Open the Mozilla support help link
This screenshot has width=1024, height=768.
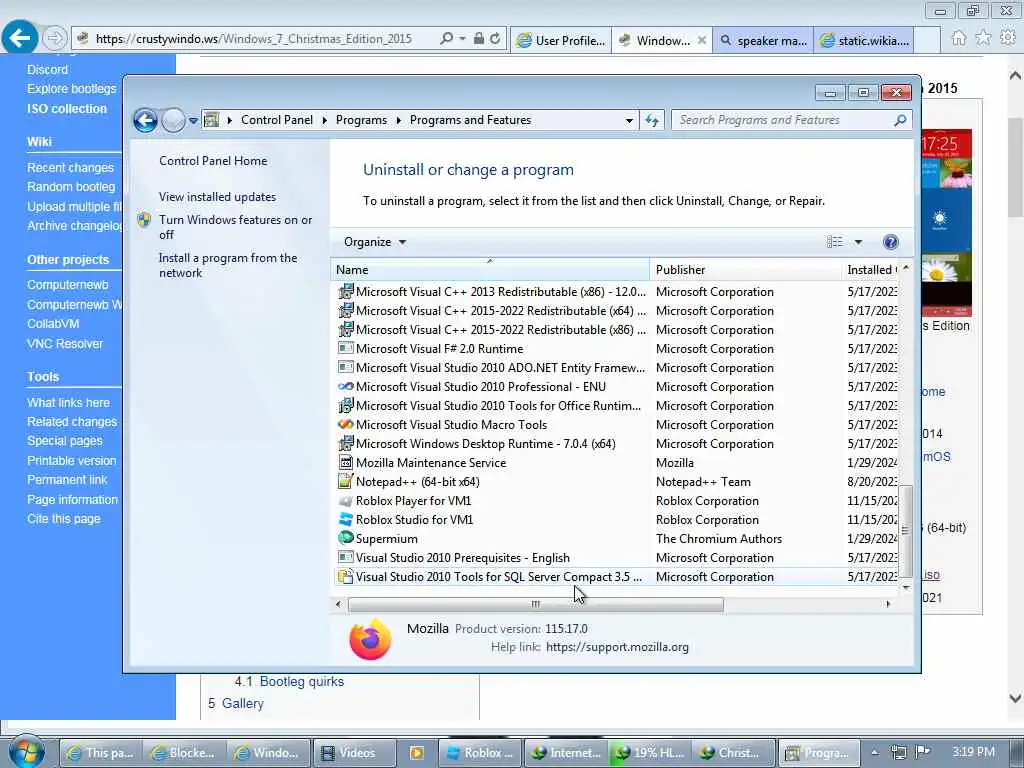tap(617, 647)
